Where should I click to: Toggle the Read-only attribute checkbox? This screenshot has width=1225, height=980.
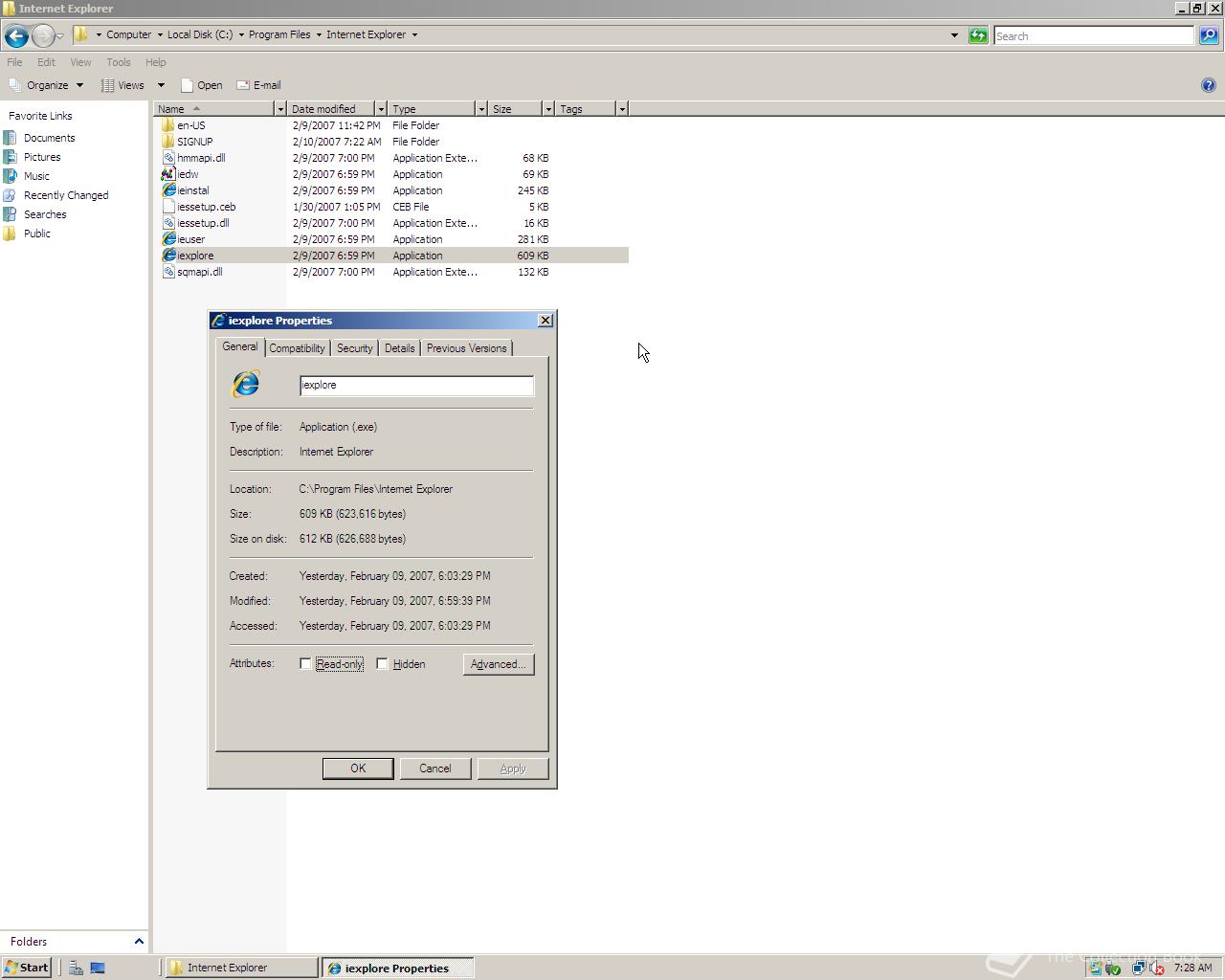(x=305, y=663)
